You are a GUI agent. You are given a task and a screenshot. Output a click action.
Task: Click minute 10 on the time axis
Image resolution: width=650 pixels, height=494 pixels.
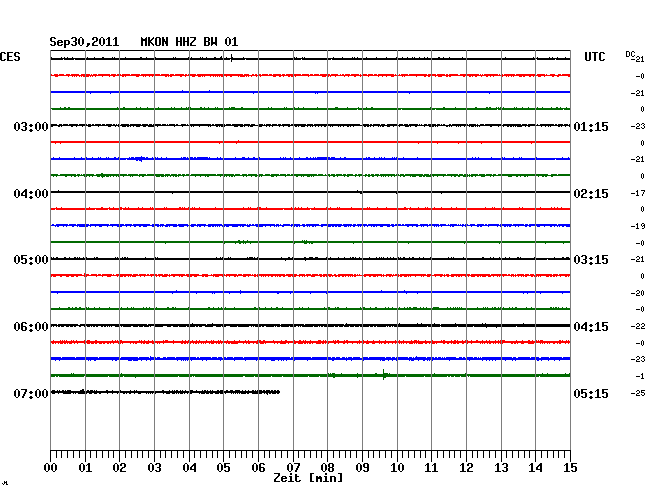397,468
